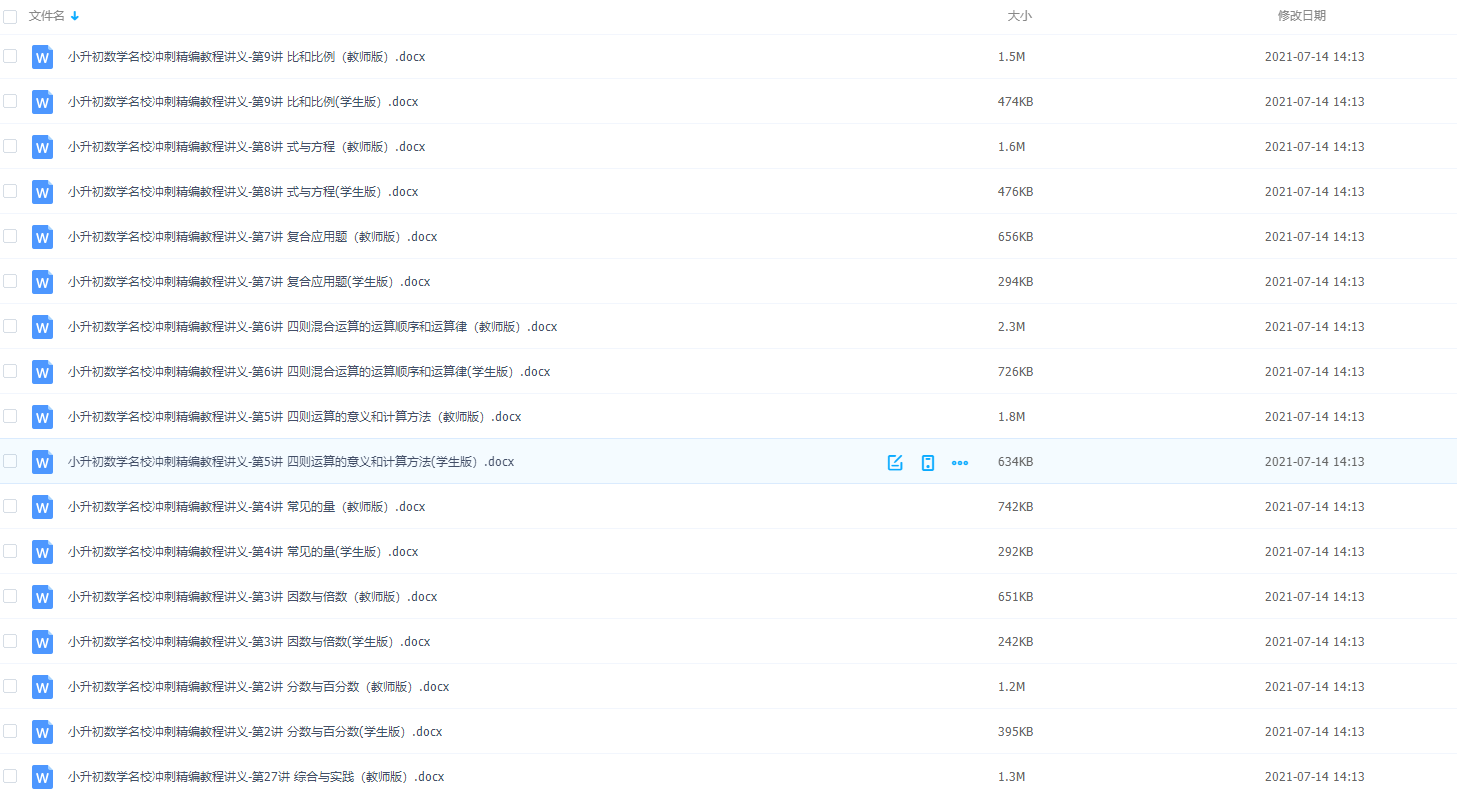Click the edit icon on highlighted 第5讲 row
This screenshot has width=1457, height=792.
(x=895, y=462)
